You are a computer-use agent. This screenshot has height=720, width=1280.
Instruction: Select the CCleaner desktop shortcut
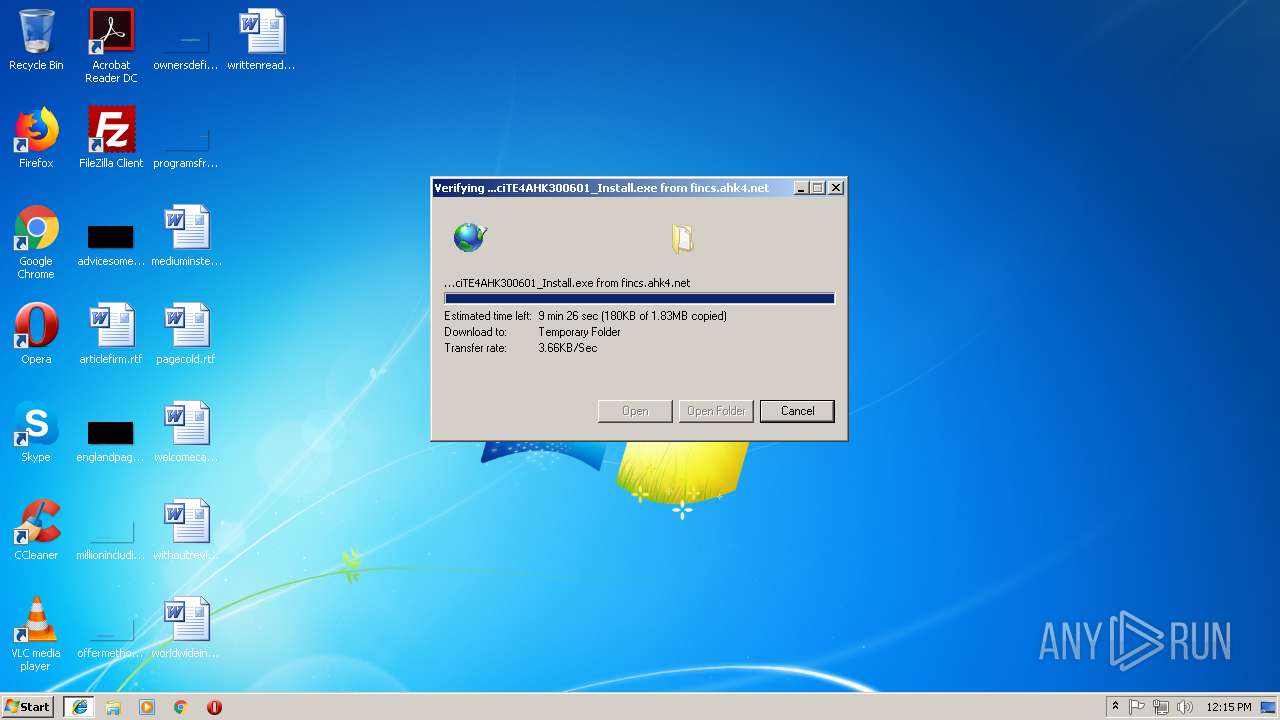(36, 530)
